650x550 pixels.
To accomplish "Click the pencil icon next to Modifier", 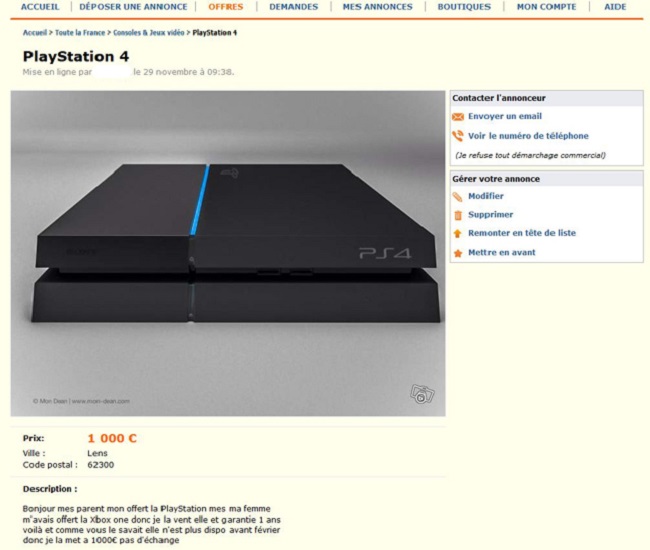I will click(x=458, y=197).
